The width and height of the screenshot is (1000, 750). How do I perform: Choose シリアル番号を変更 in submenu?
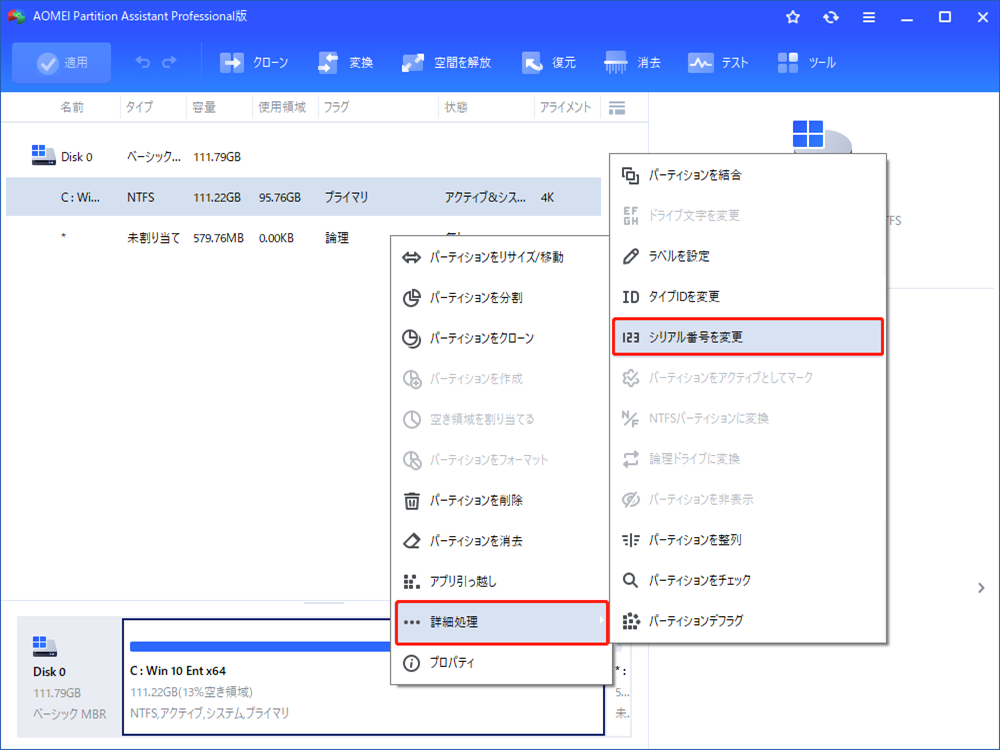[x=747, y=337]
